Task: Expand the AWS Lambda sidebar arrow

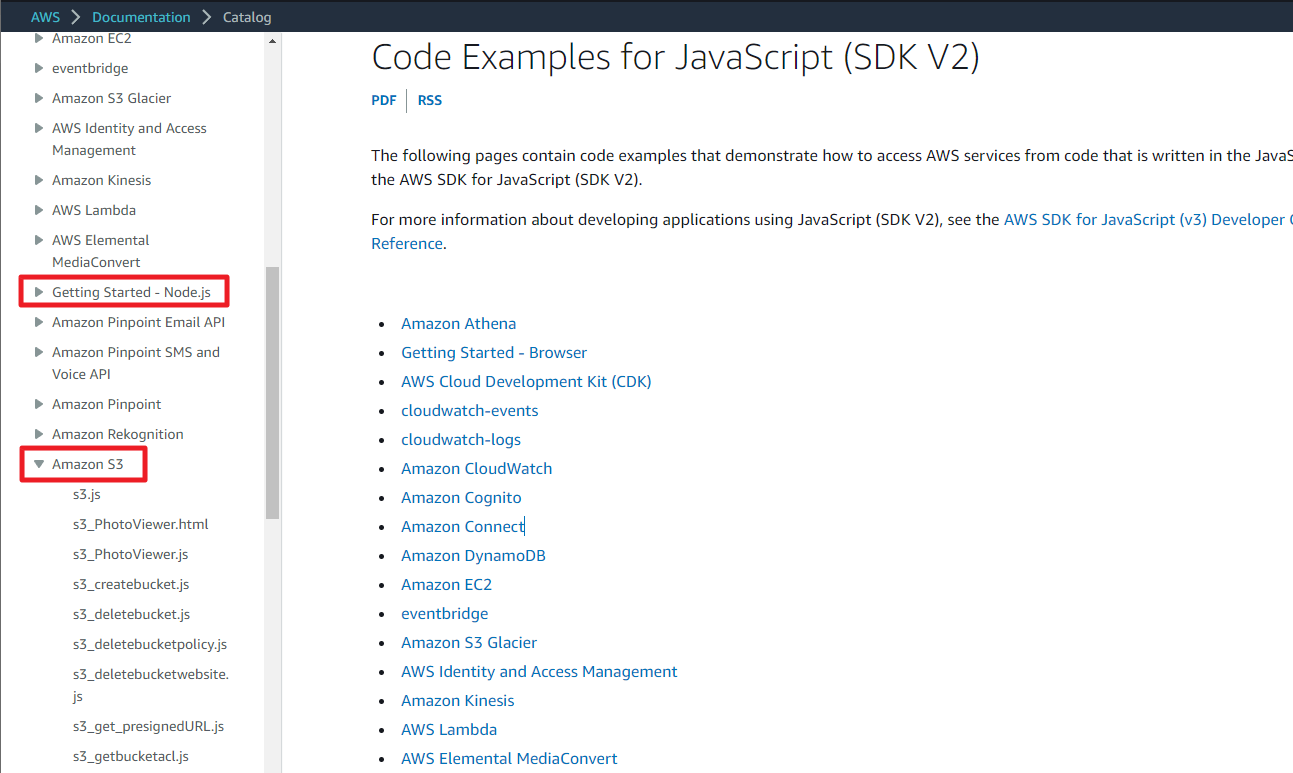Action: [39, 210]
